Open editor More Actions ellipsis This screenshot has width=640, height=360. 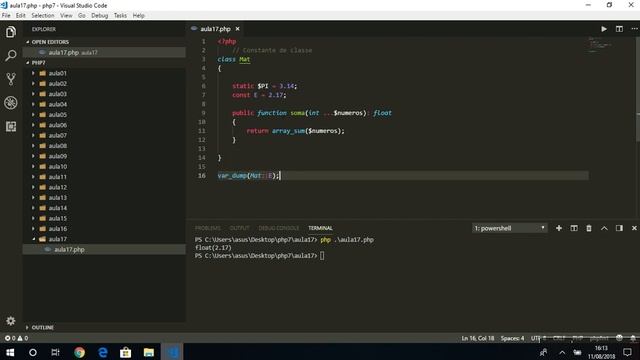[x=634, y=29]
